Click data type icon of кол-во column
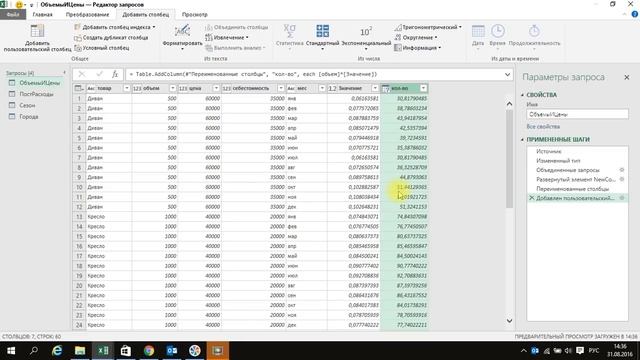This screenshot has height=360, width=640. tap(386, 88)
